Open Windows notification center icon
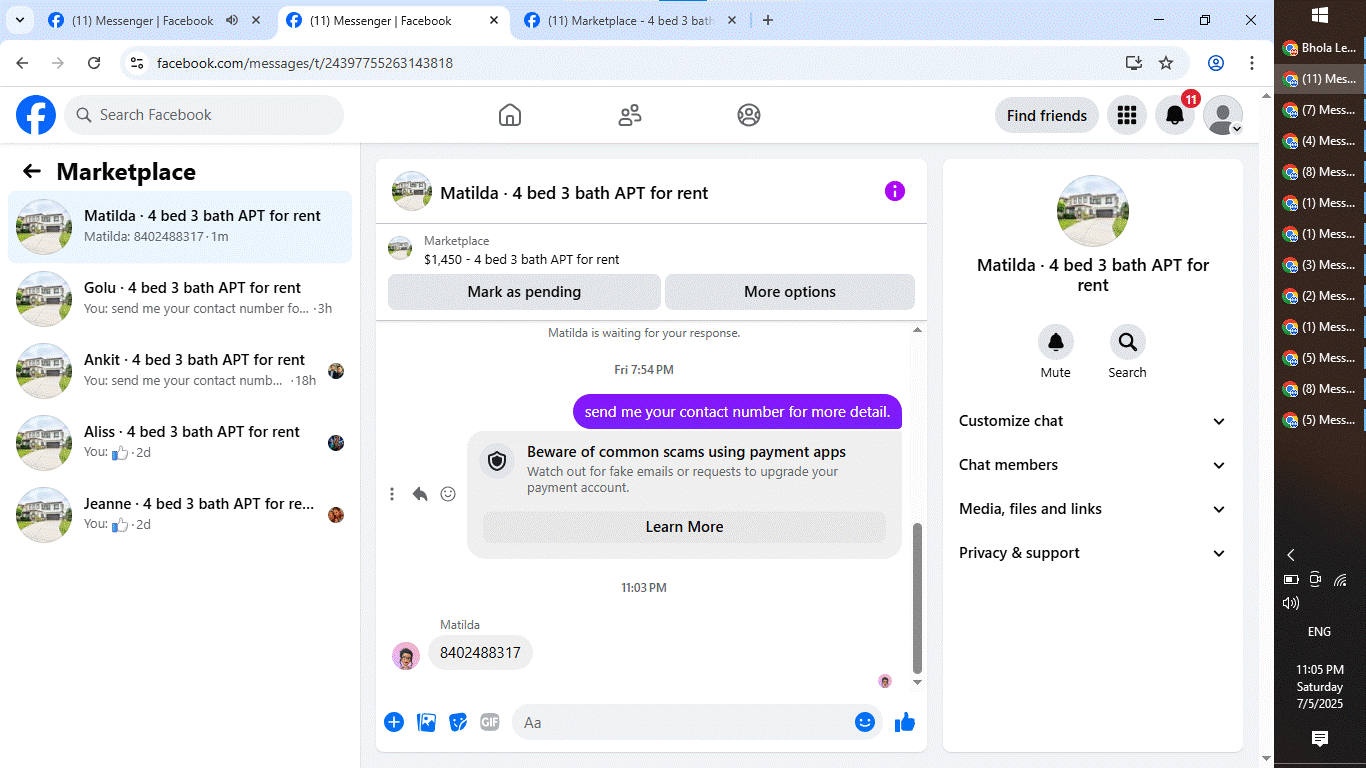The height and width of the screenshot is (768, 1366). [x=1320, y=738]
